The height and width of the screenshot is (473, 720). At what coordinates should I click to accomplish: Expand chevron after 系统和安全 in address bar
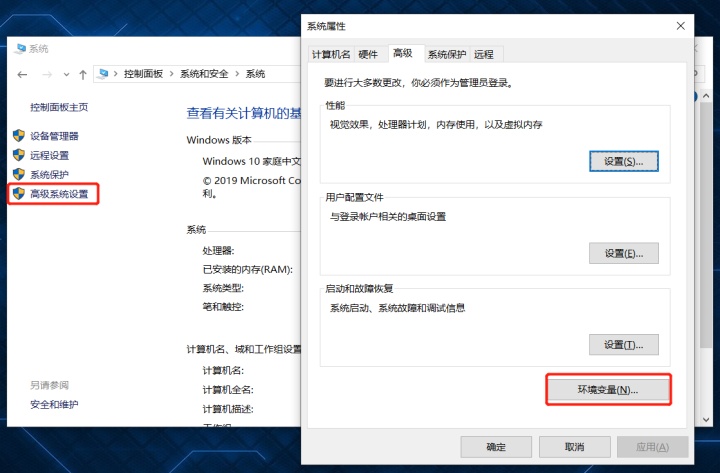pyautogui.click(x=237, y=74)
